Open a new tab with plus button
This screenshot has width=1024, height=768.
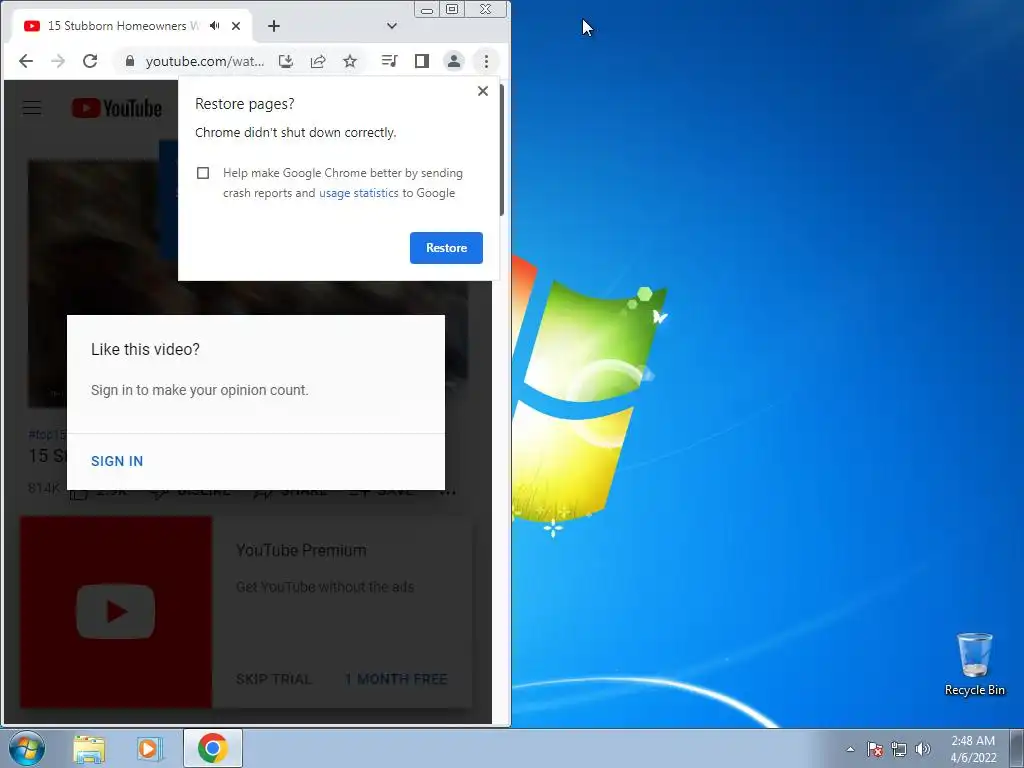click(x=274, y=26)
